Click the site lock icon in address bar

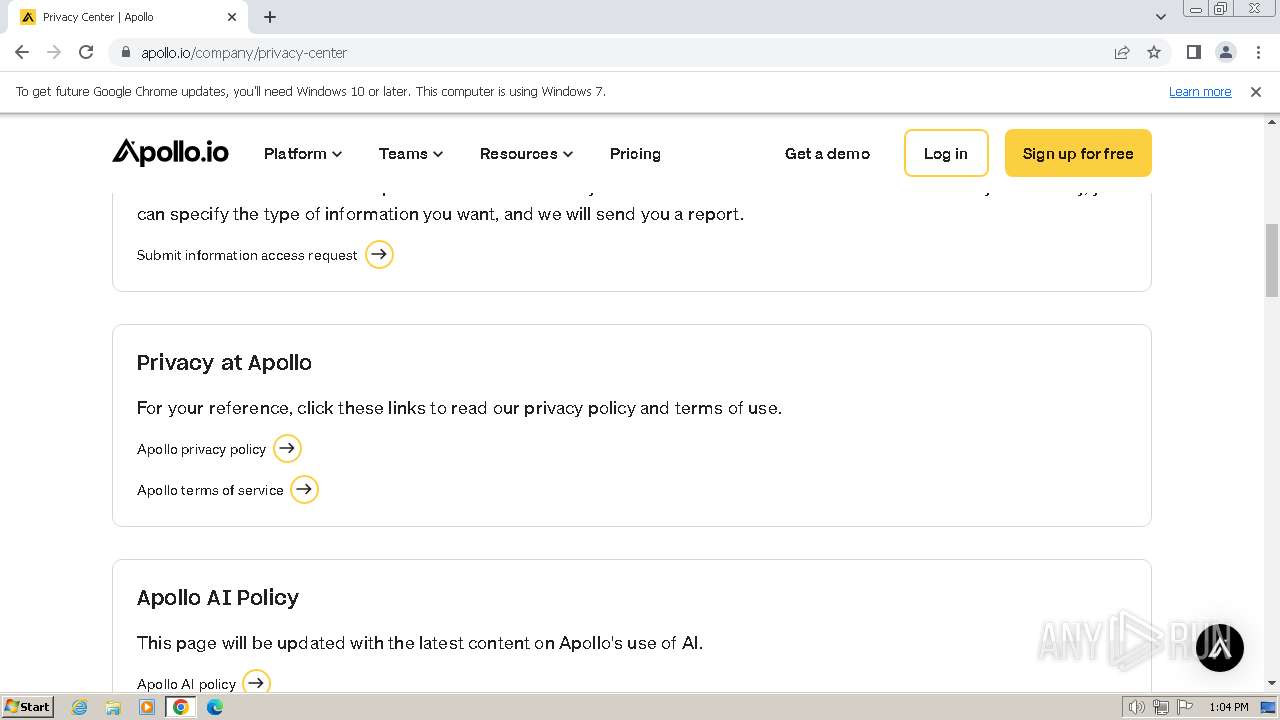tap(125, 52)
